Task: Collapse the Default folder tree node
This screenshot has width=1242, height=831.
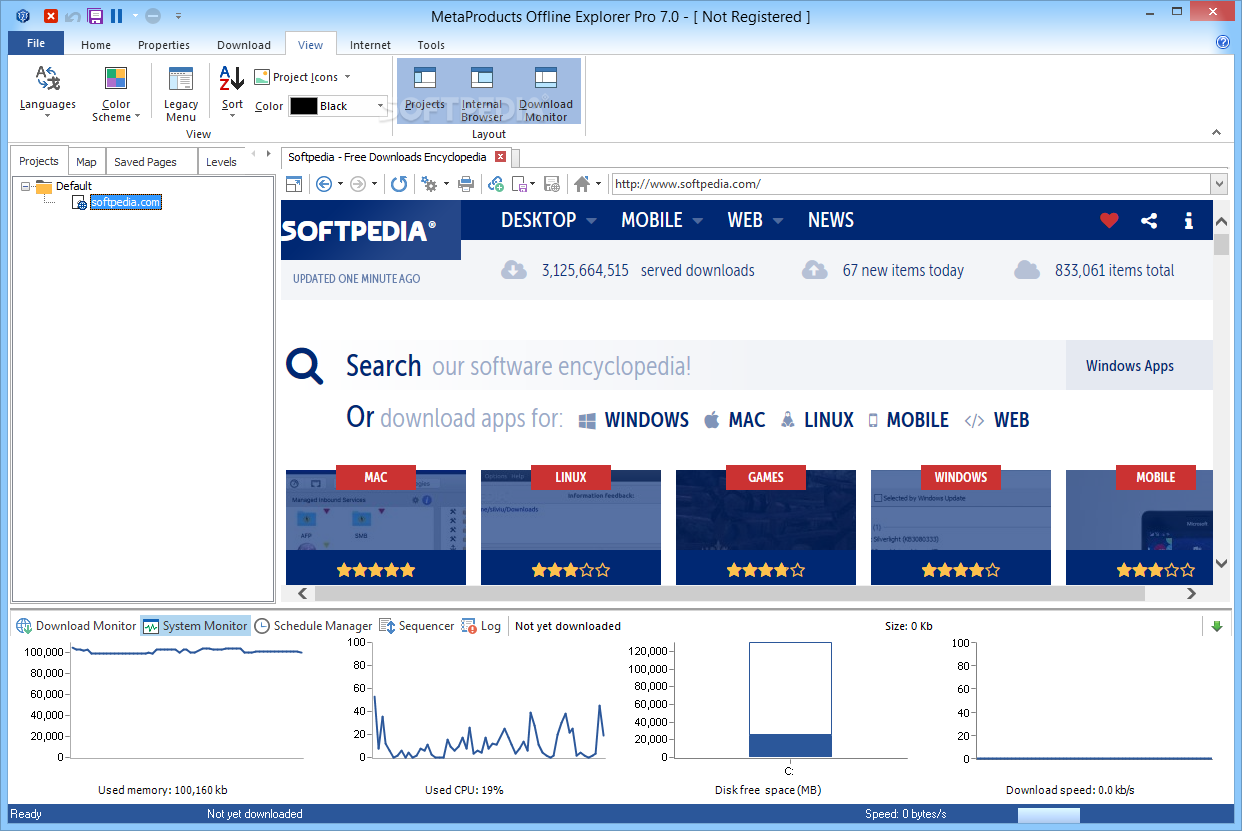Action: click(x=25, y=186)
